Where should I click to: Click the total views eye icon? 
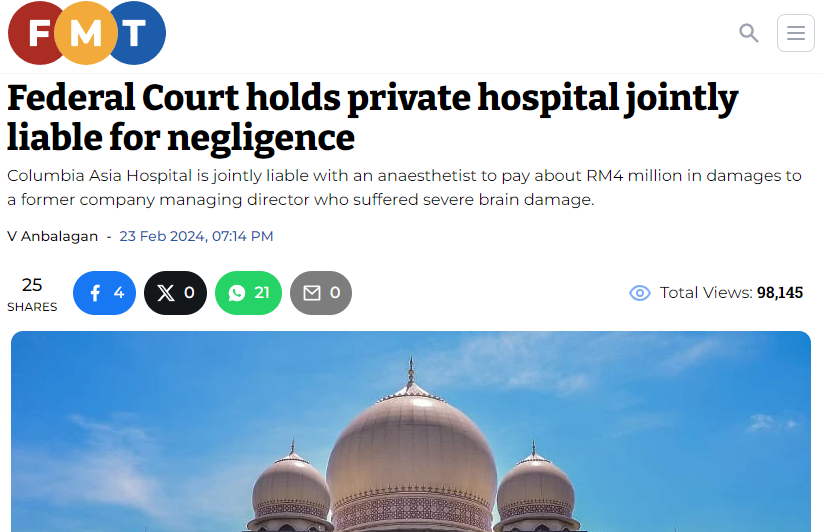pyautogui.click(x=640, y=293)
